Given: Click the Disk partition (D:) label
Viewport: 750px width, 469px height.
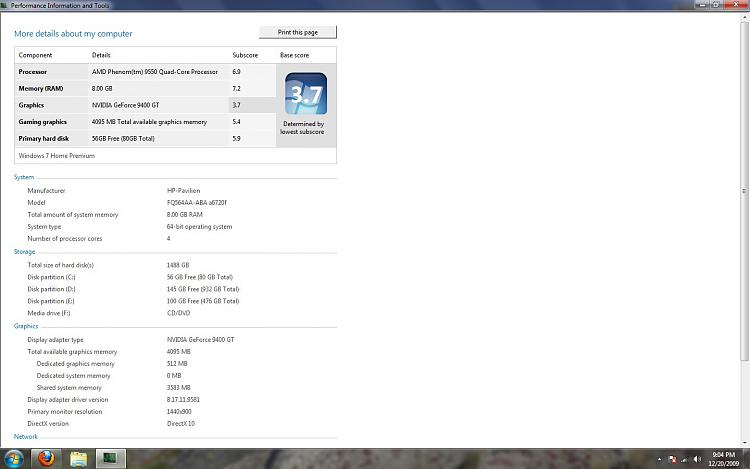Looking at the screenshot, I should point(51,289).
